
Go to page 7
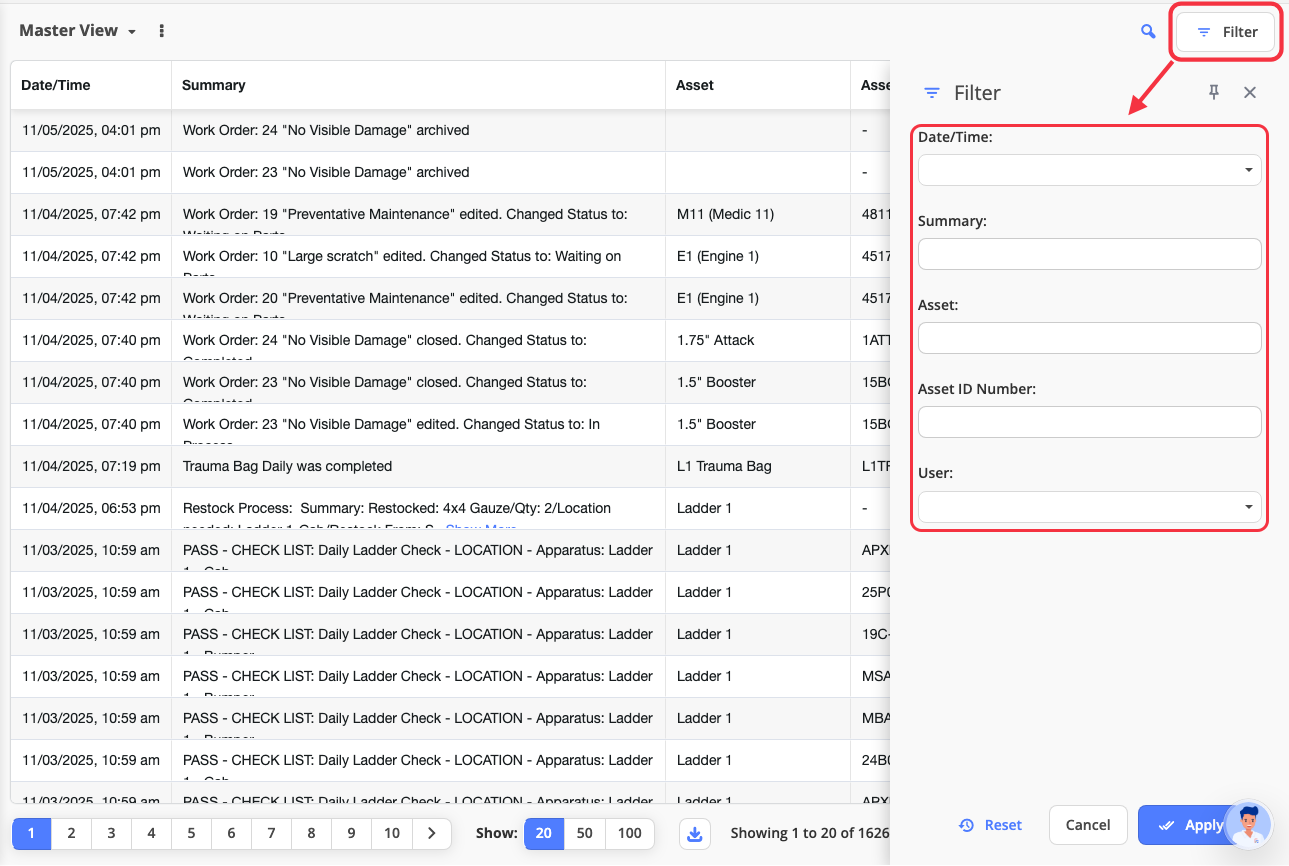[271, 833]
